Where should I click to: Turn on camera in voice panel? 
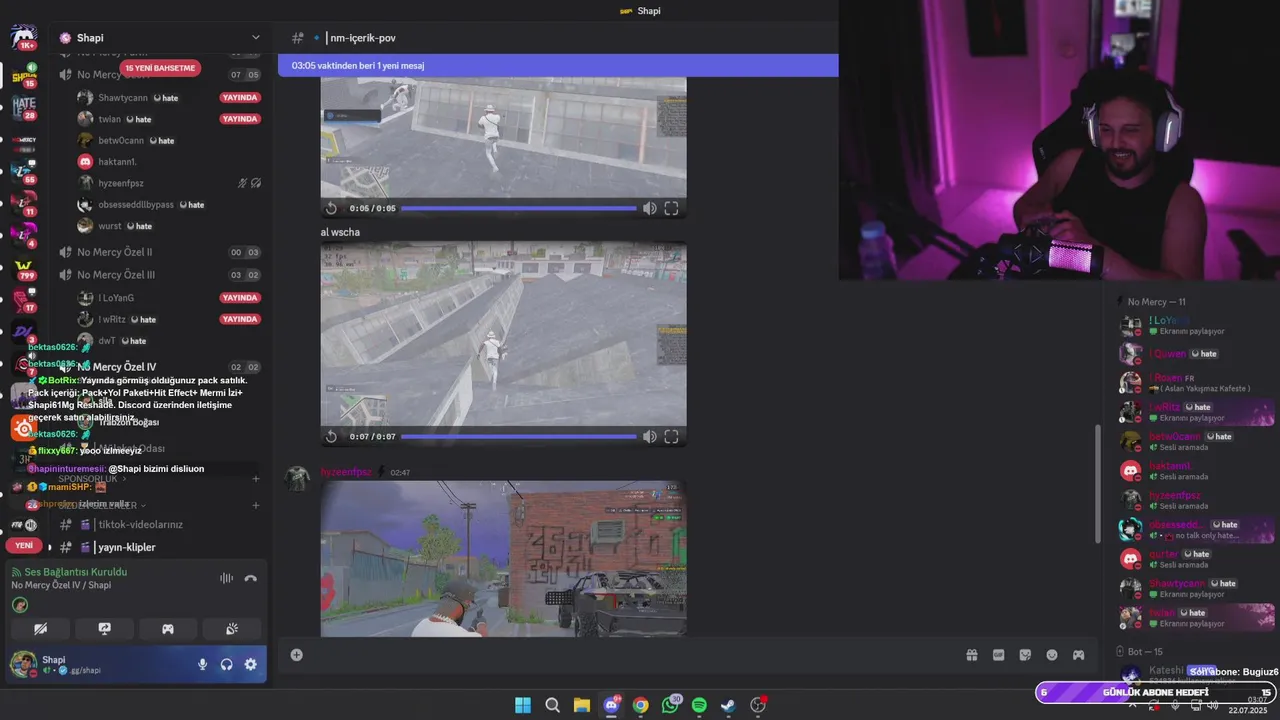pos(40,629)
